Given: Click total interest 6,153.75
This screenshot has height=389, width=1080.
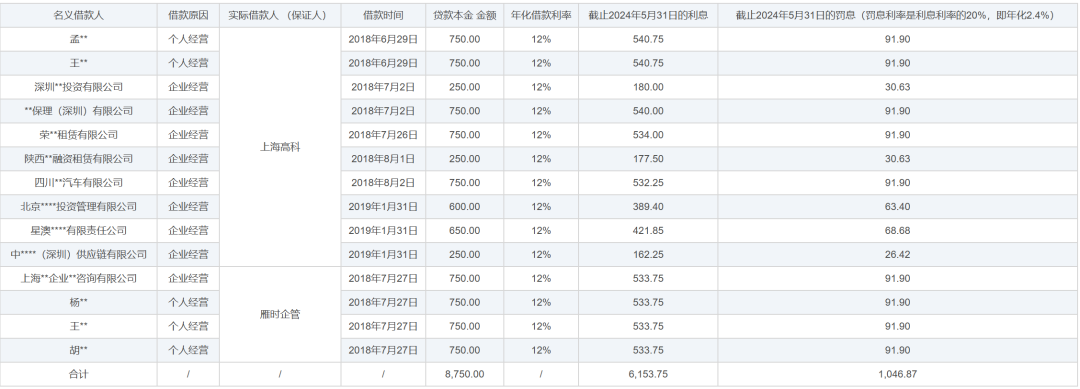Looking at the screenshot, I should tap(648, 374).
